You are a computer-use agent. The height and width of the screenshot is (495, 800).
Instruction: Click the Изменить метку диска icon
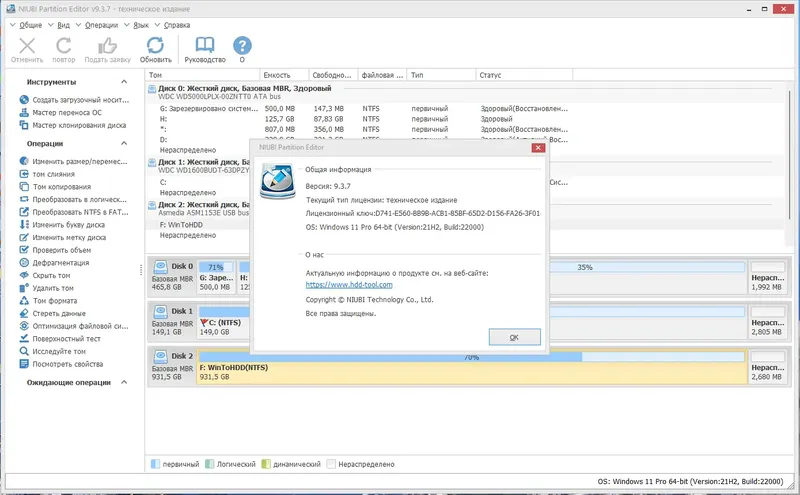tap(24, 237)
